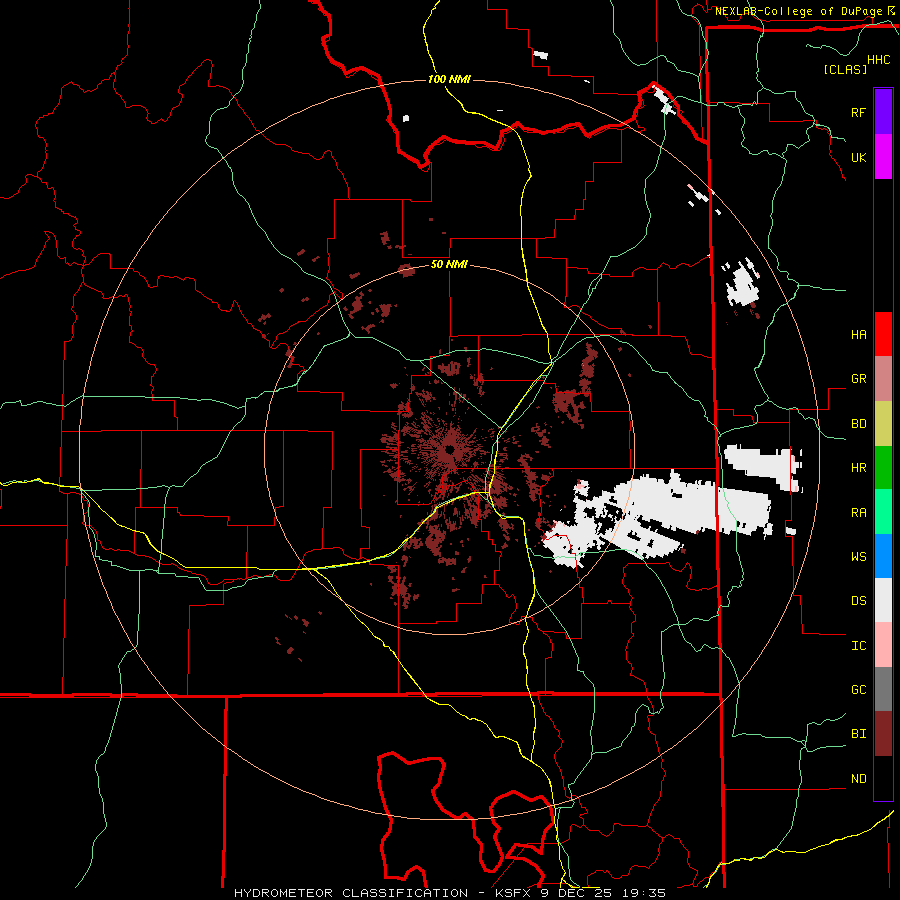Select the GR legend color block
Viewport: 900px width, 900px height.
[x=883, y=378]
